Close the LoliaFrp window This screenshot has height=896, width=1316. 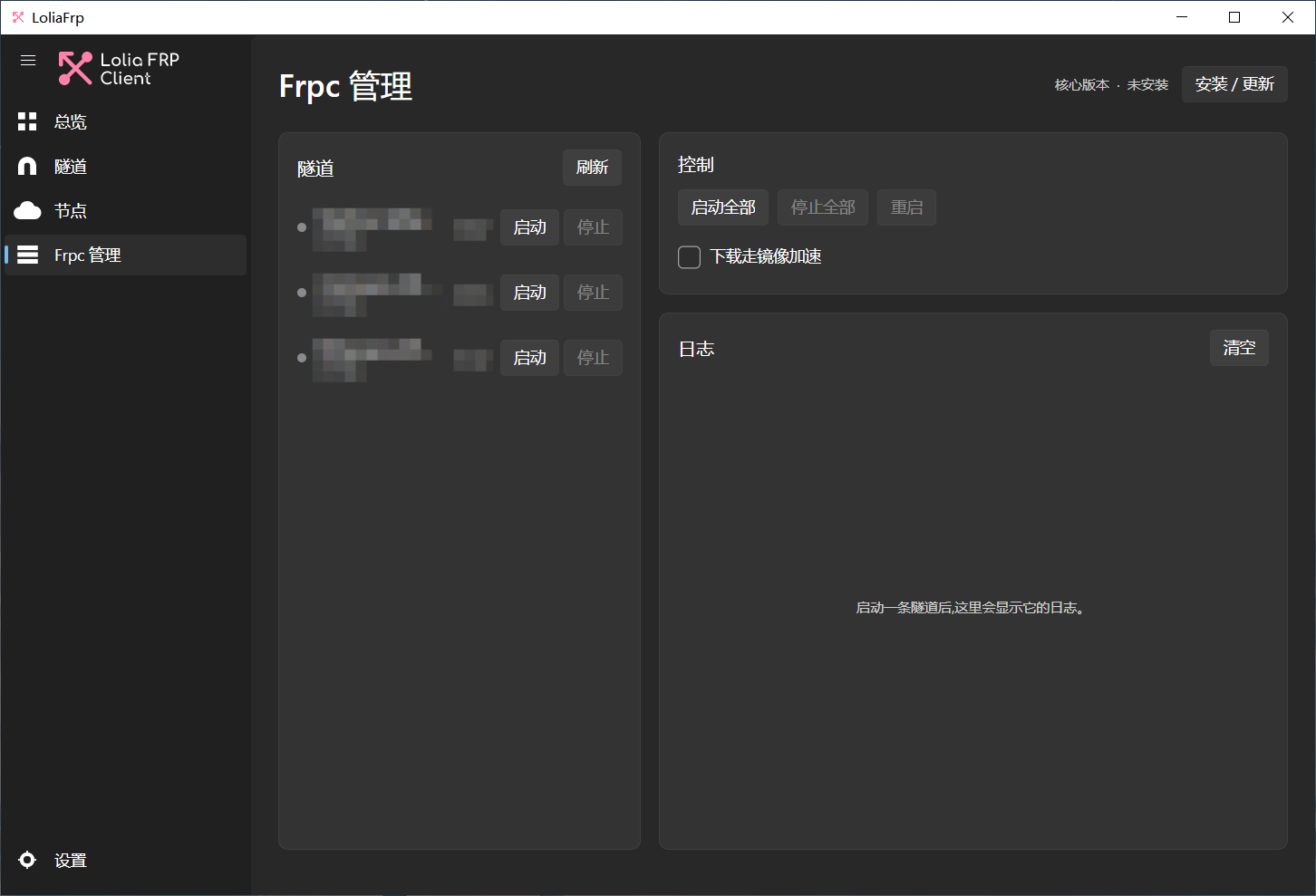1288,17
